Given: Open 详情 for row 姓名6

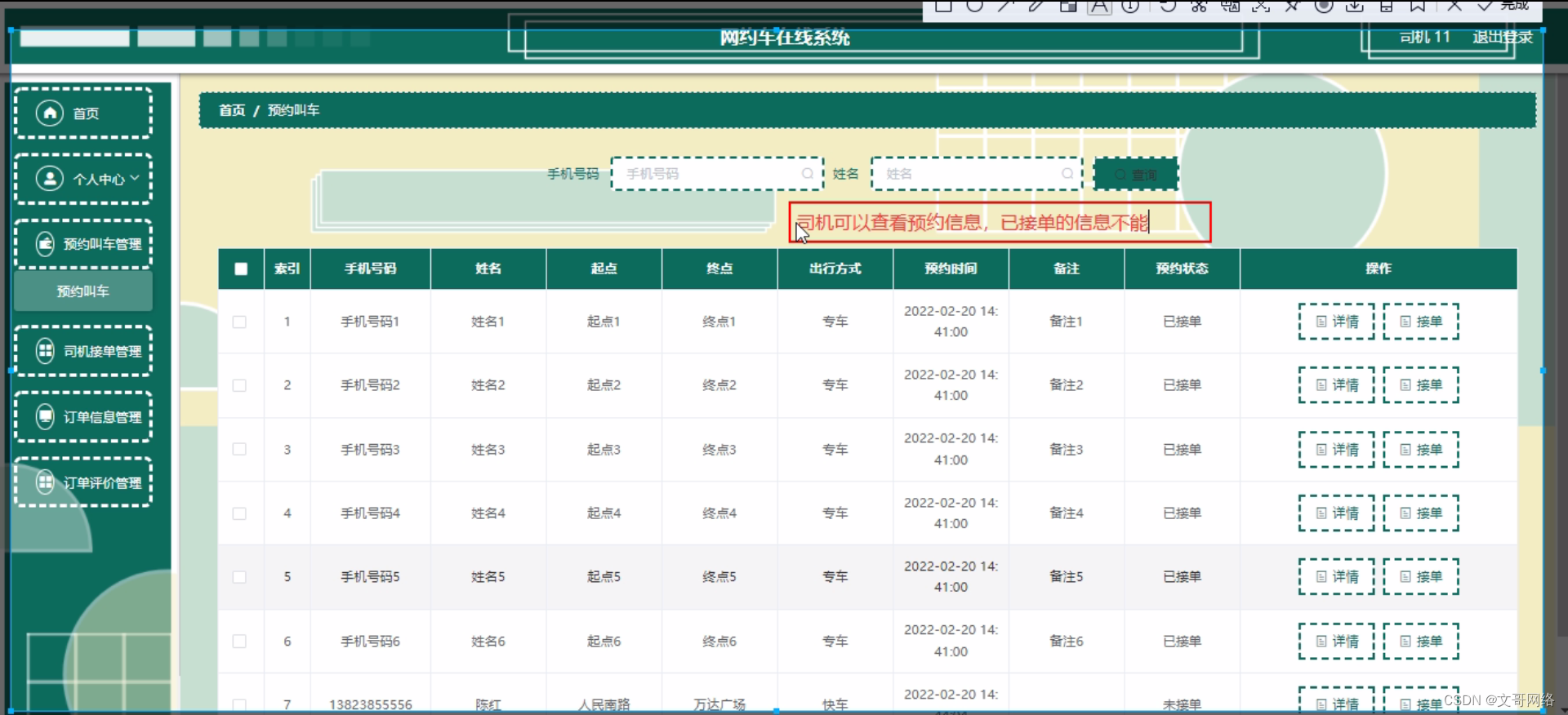Looking at the screenshot, I should pyautogui.click(x=1337, y=642).
